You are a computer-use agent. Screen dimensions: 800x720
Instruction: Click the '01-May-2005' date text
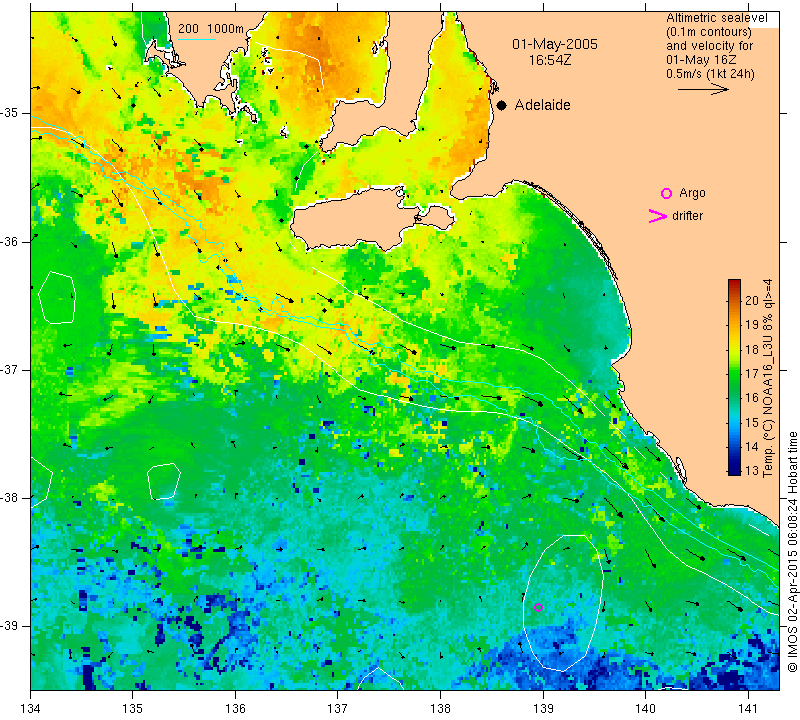tap(555, 44)
